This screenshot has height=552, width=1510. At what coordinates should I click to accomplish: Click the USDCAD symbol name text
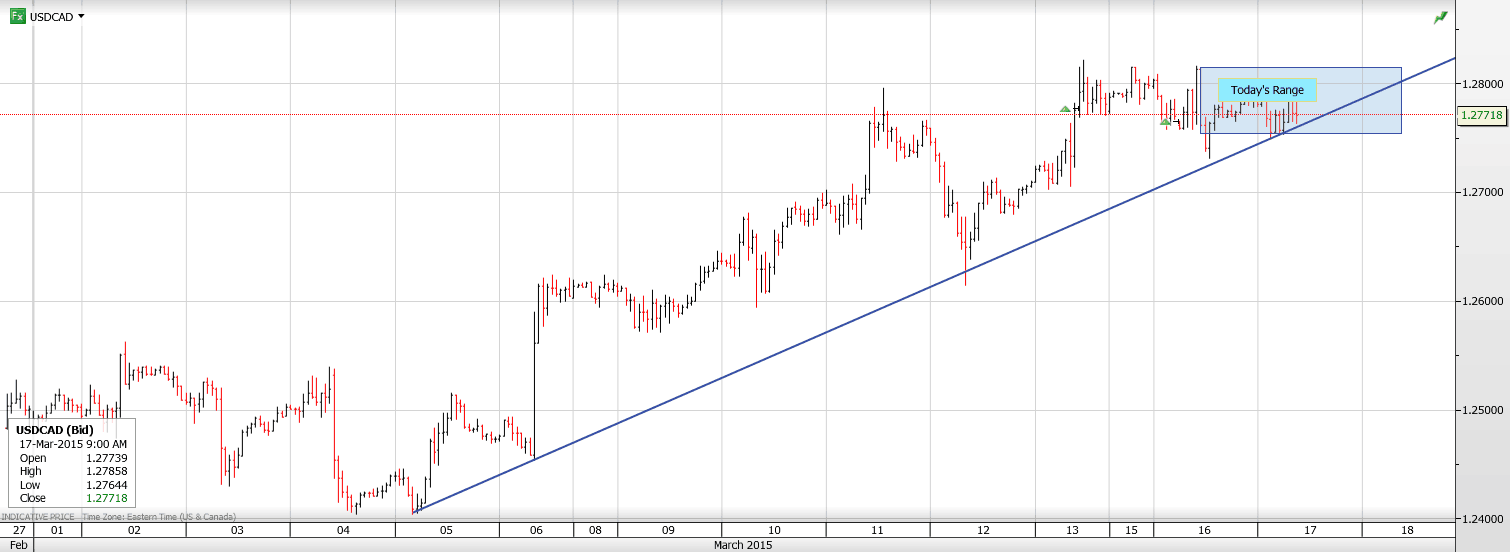click(x=52, y=17)
